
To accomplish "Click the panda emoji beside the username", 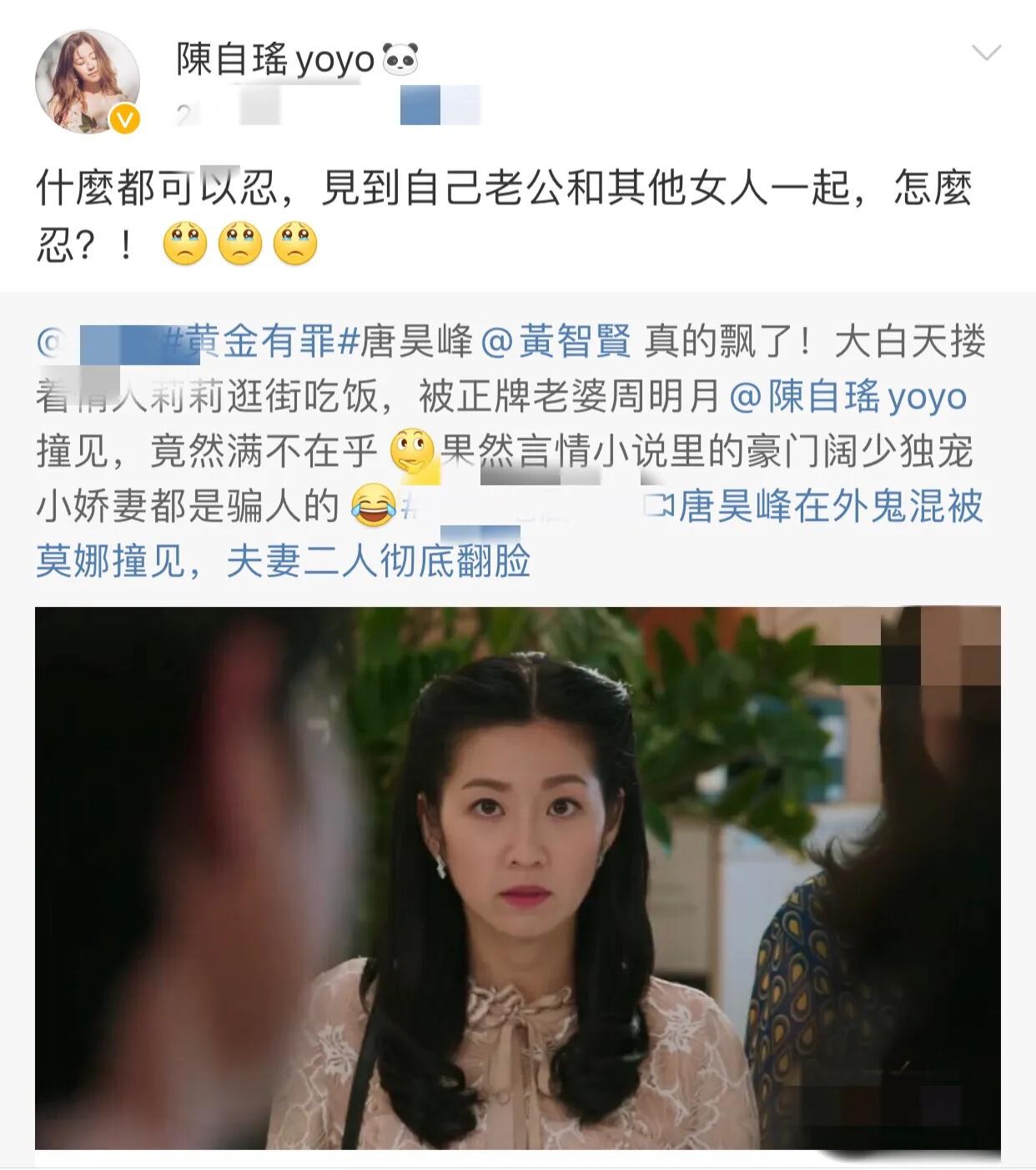I will pos(400,59).
